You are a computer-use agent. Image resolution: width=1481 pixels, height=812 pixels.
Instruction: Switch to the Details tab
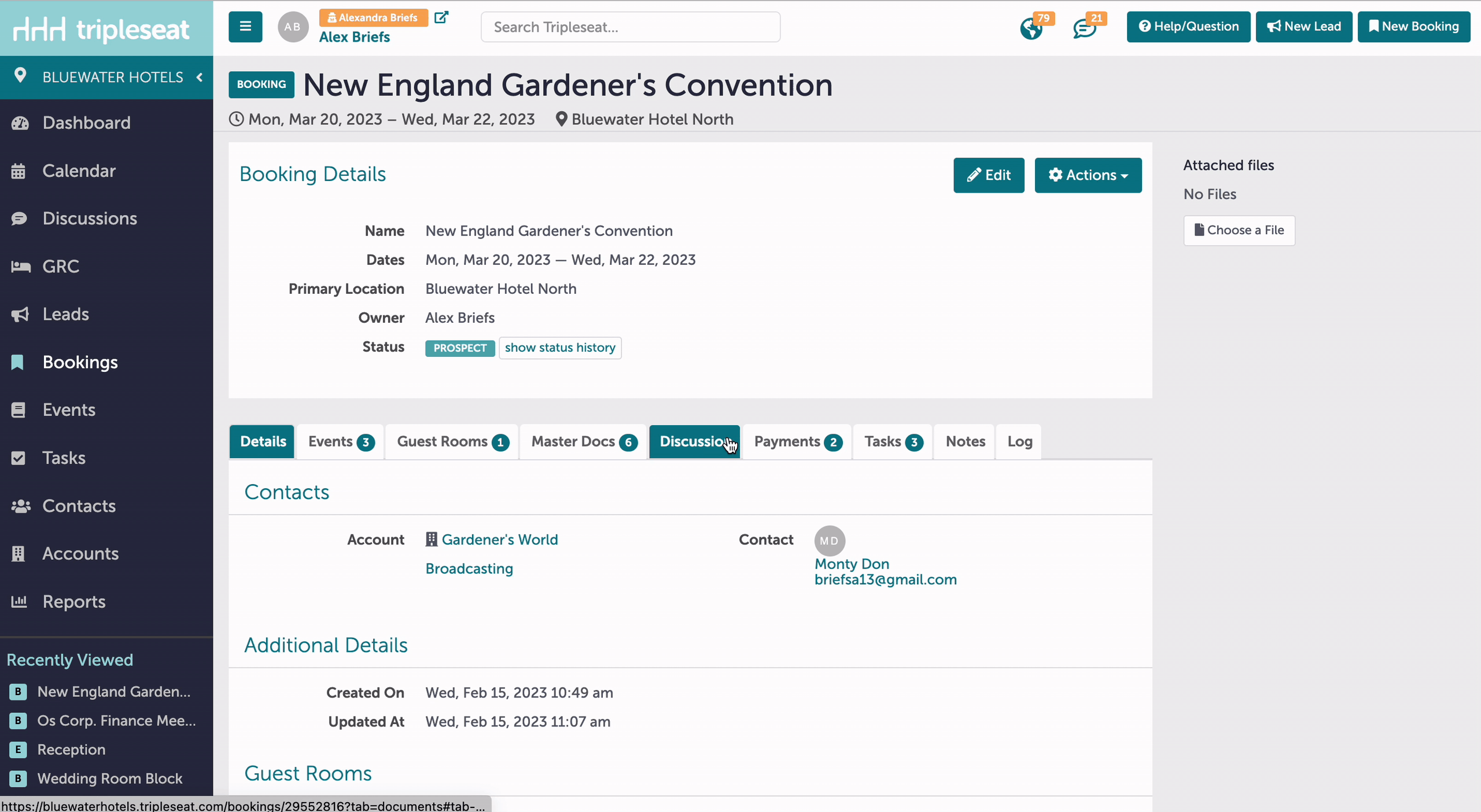point(263,442)
